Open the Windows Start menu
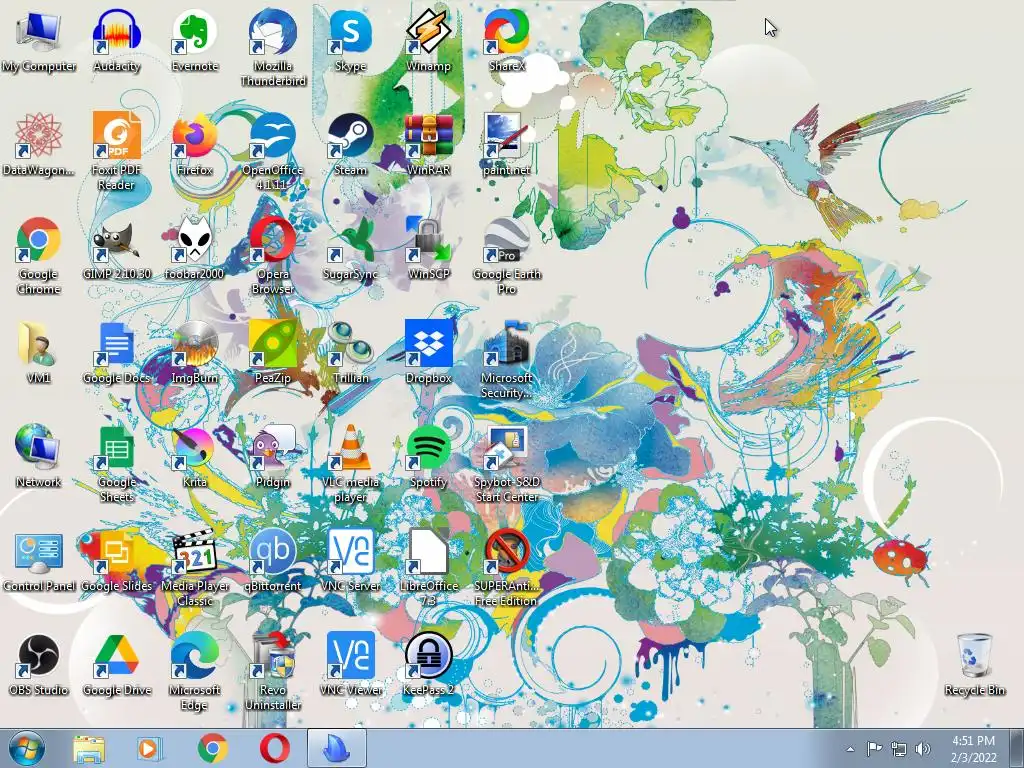The height and width of the screenshot is (768, 1024). [26, 748]
